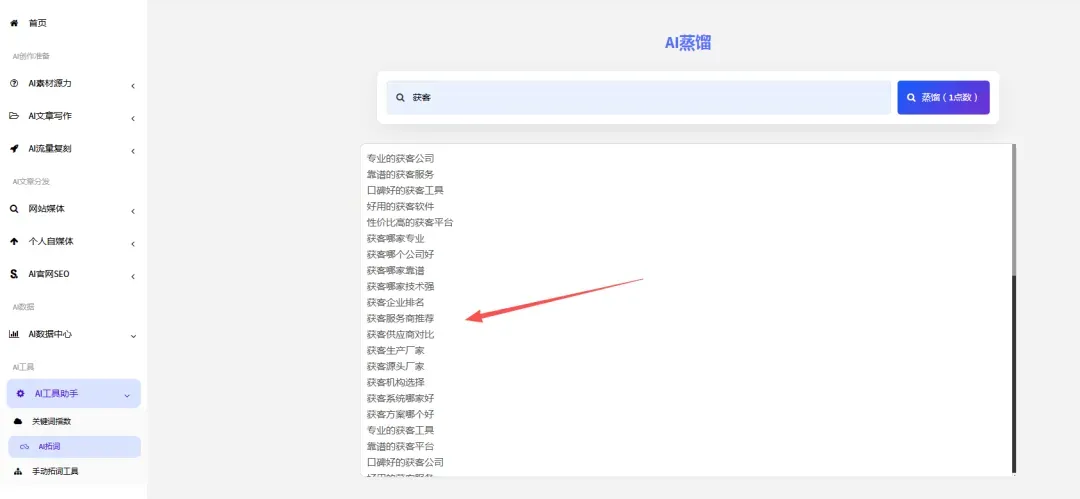Click the question-circle icon of AI素材源力
Screen dimensions: 1080x499
coord(14,83)
